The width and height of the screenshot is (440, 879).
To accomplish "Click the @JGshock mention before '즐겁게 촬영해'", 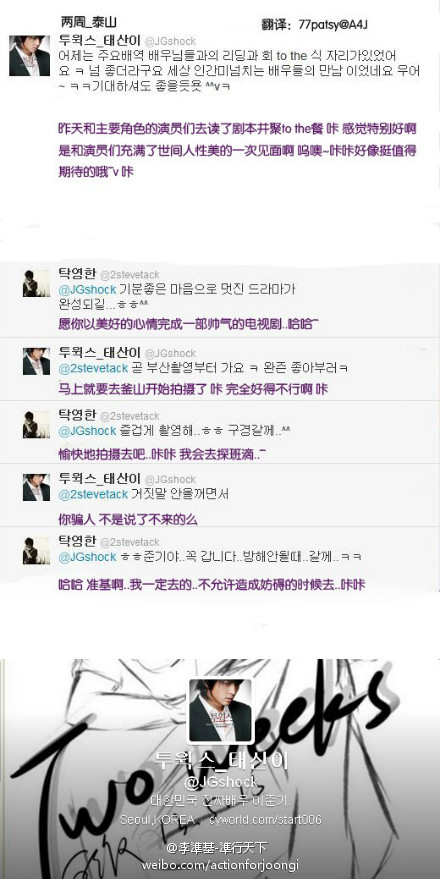I will (87, 431).
